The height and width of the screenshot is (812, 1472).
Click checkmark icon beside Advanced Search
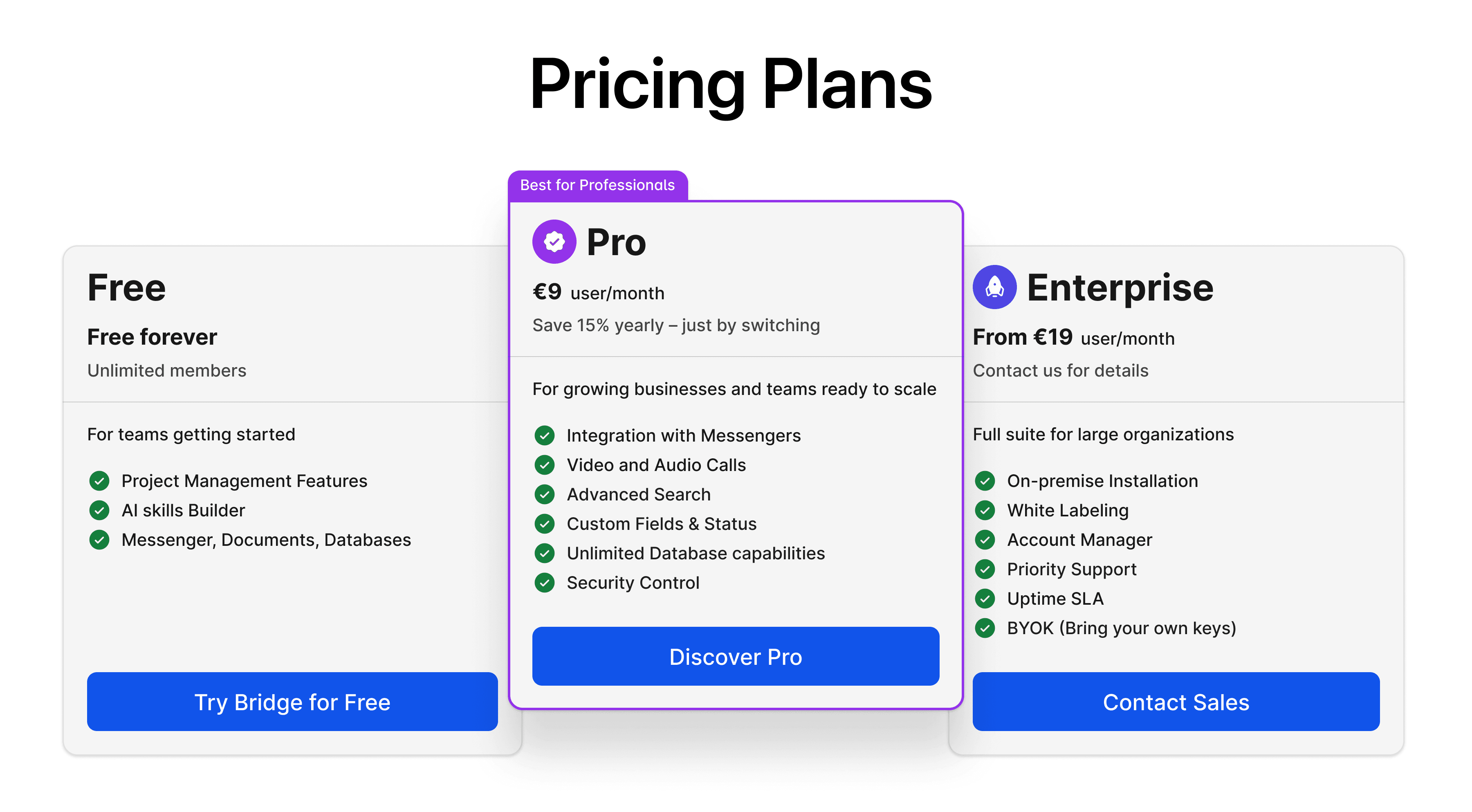pyautogui.click(x=545, y=494)
